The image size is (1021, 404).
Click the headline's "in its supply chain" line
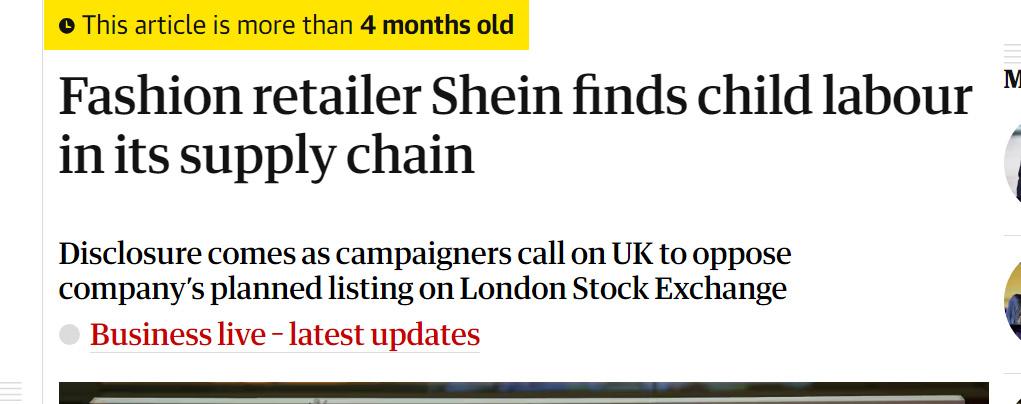click(266, 156)
